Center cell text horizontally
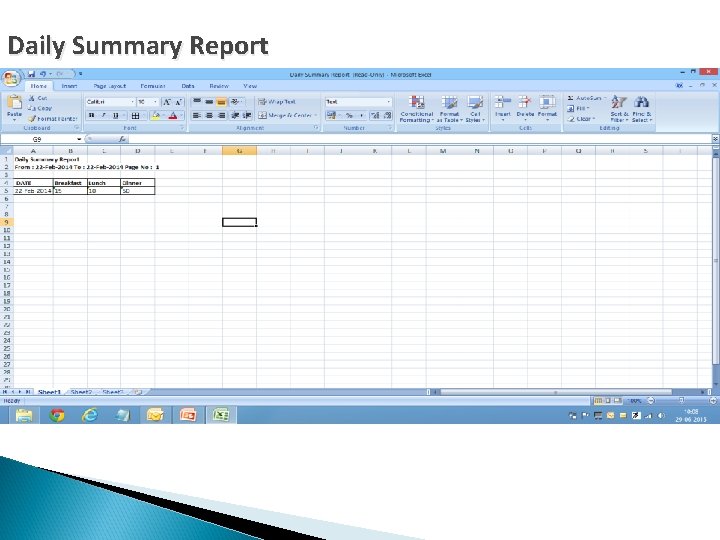 pyautogui.click(x=209, y=115)
